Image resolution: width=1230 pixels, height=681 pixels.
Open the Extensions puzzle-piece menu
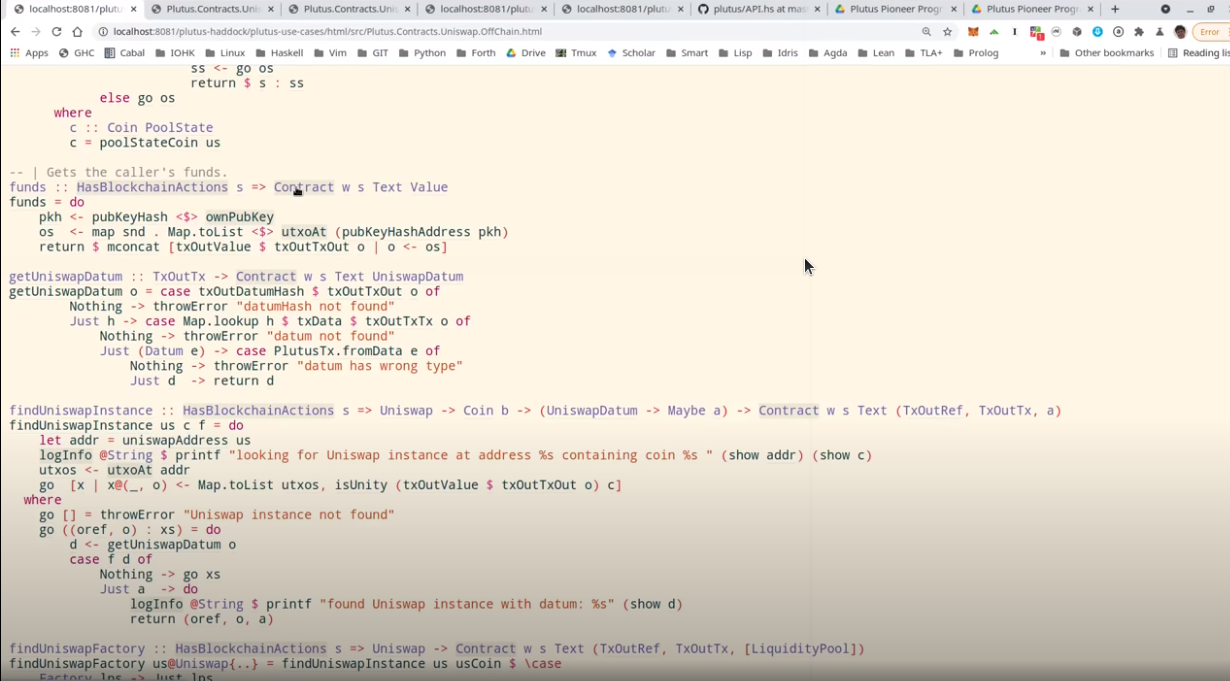pos(1138,32)
